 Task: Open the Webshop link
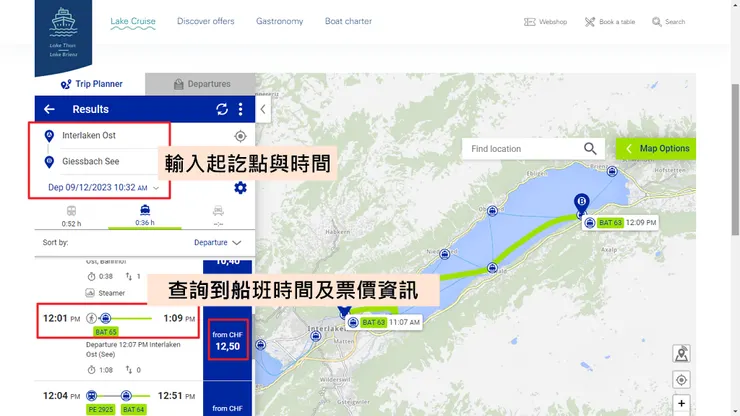546,22
